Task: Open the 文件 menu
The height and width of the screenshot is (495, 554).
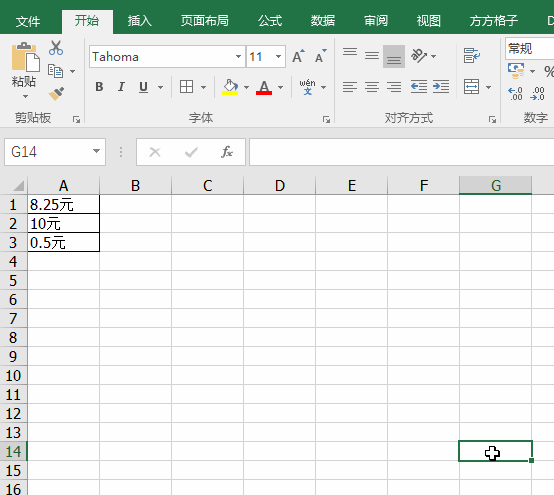Action: (x=28, y=22)
